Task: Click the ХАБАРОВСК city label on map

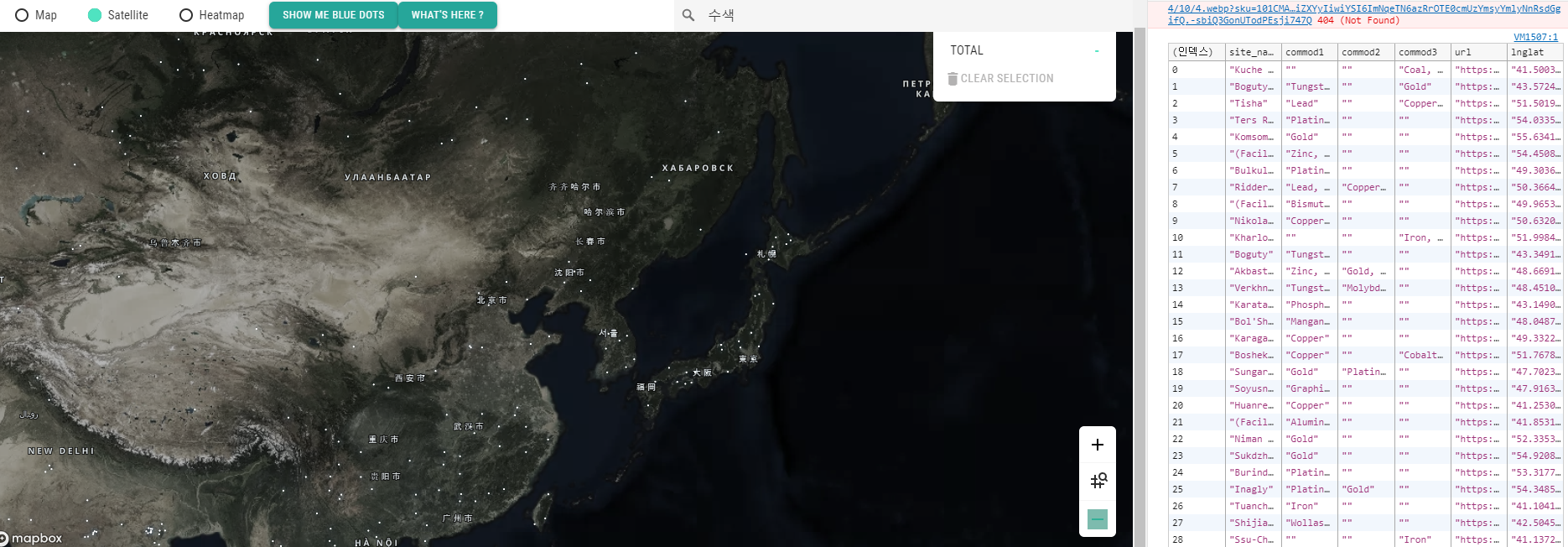Action: coord(698,168)
